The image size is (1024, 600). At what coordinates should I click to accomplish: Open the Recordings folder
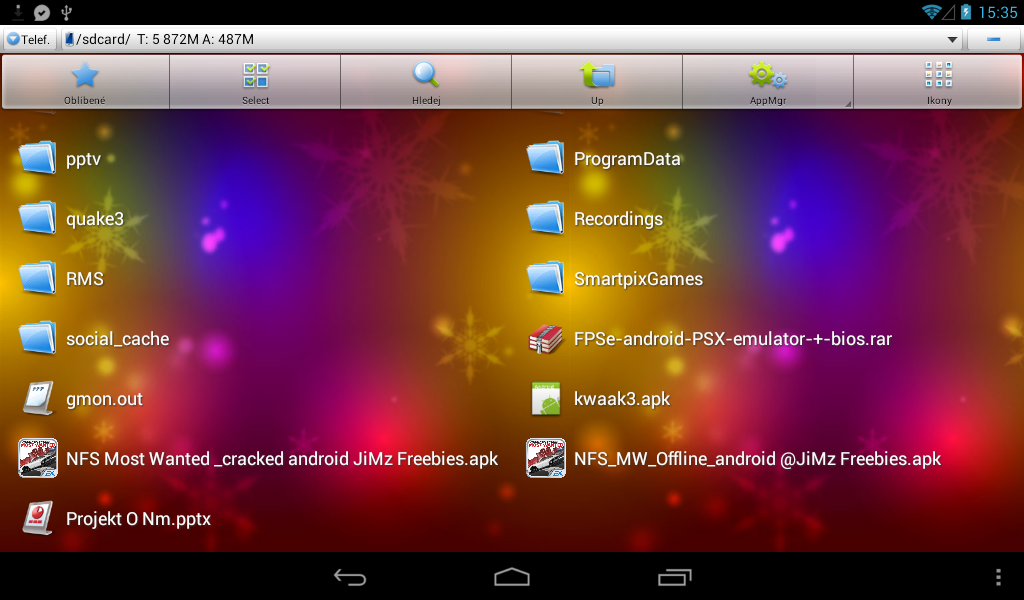[617, 219]
